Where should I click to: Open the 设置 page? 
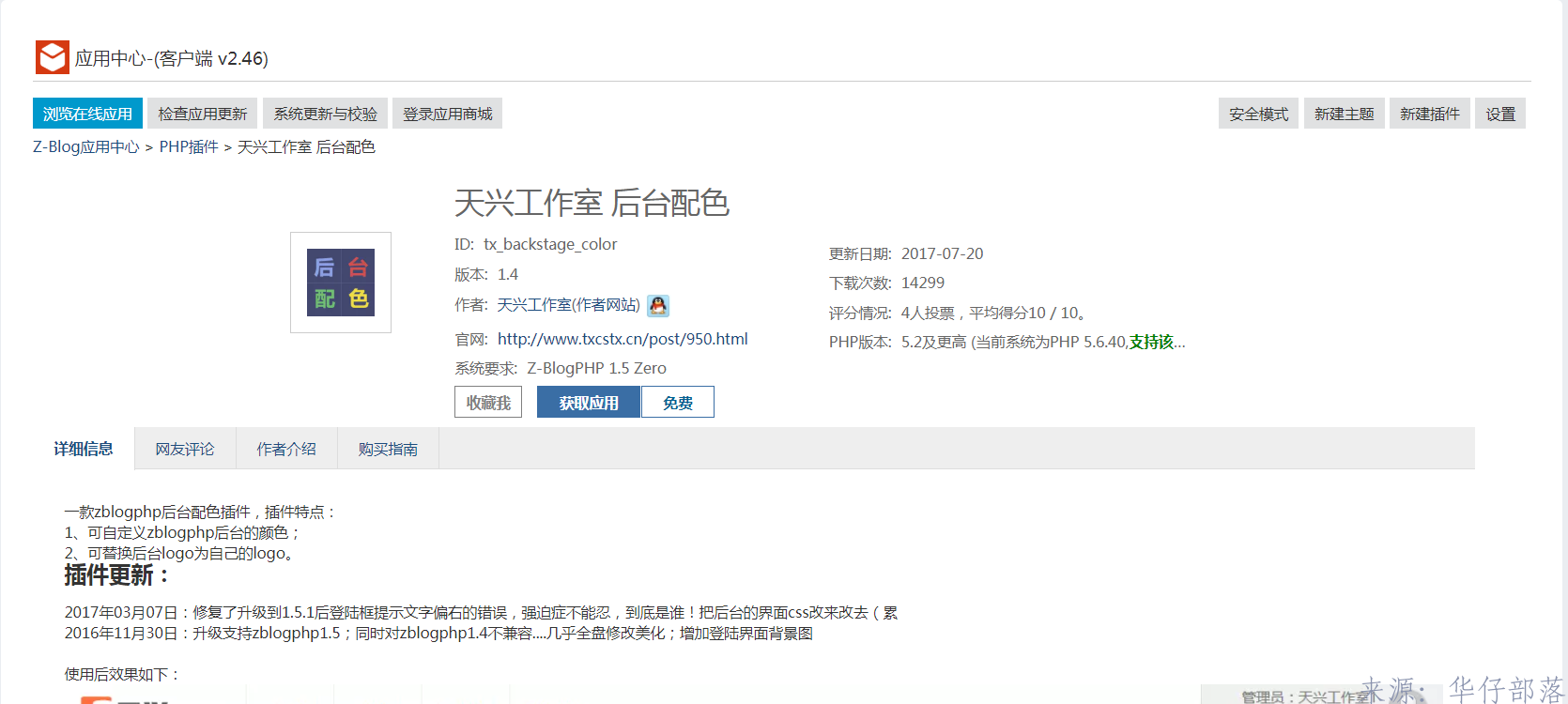1500,114
